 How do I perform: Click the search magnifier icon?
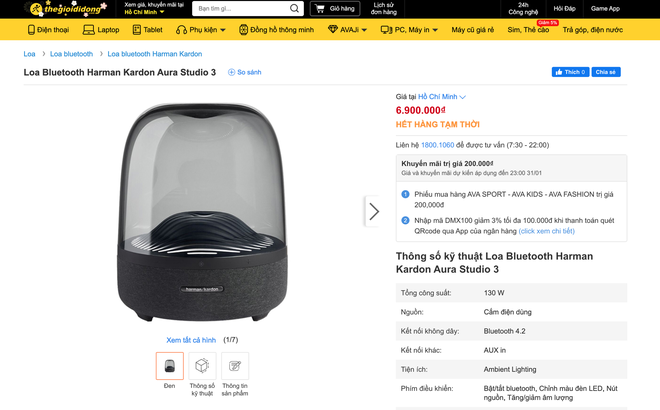click(x=294, y=8)
